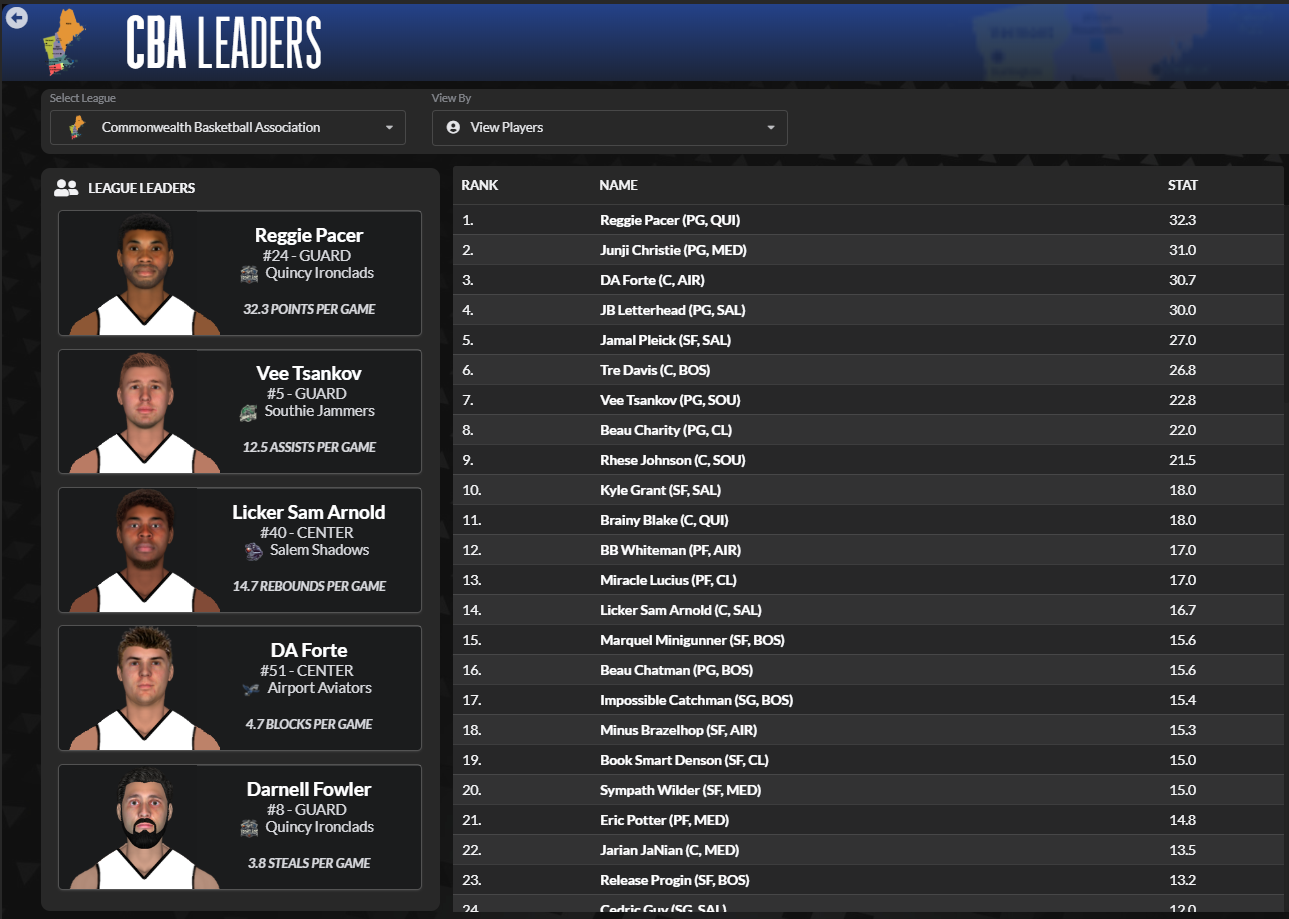Click Release Progin (SF, BOS) row
1289x919 pixels.
(x=868, y=880)
